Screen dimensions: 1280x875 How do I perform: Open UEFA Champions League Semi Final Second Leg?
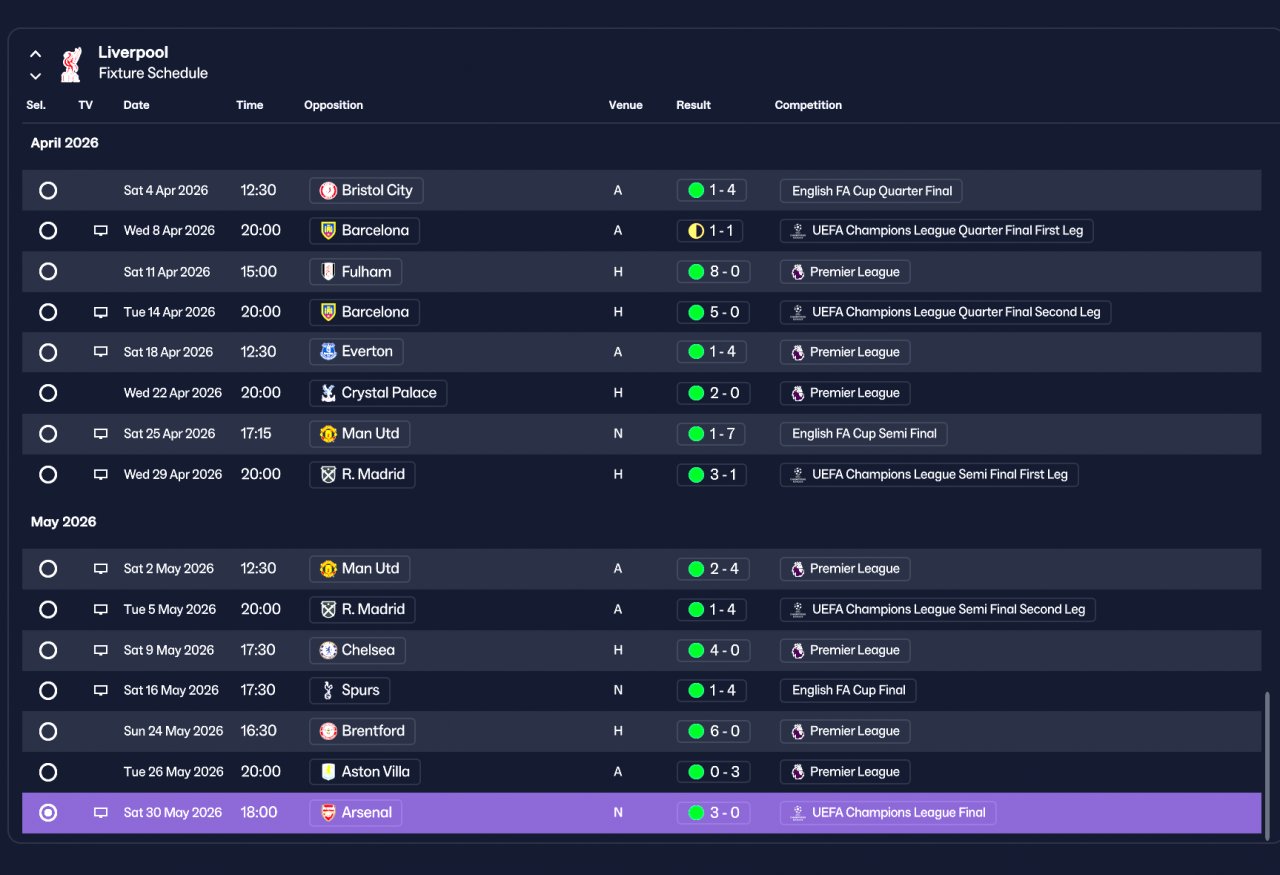[938, 610]
